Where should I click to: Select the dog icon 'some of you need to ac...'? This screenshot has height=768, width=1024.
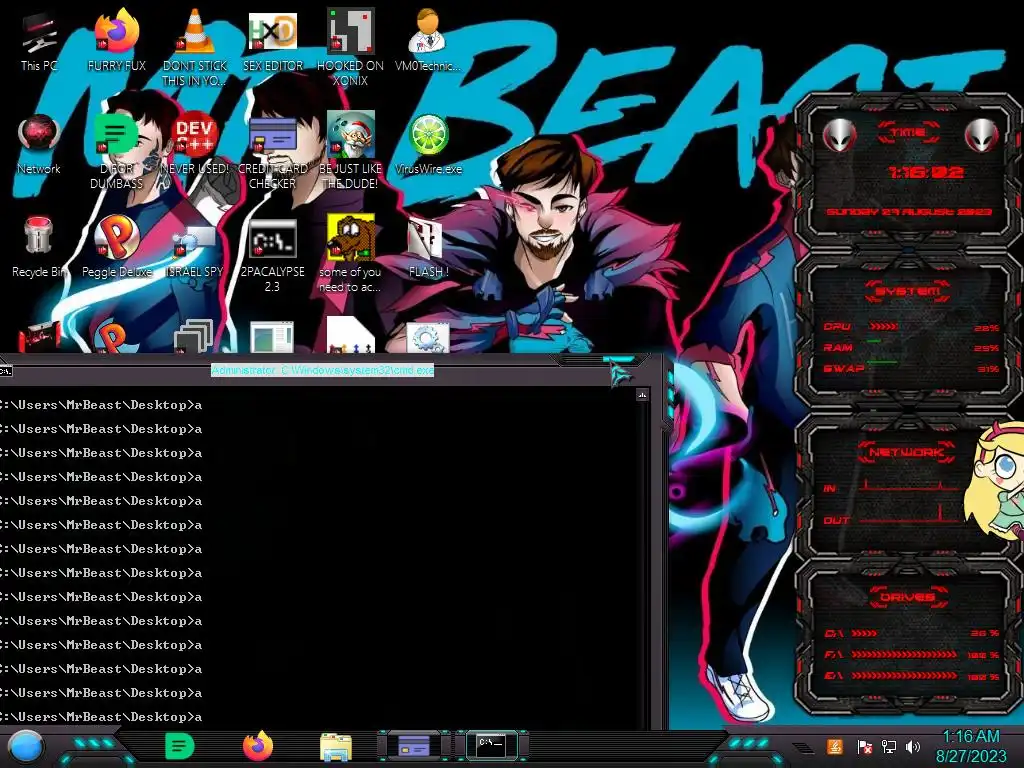point(351,255)
